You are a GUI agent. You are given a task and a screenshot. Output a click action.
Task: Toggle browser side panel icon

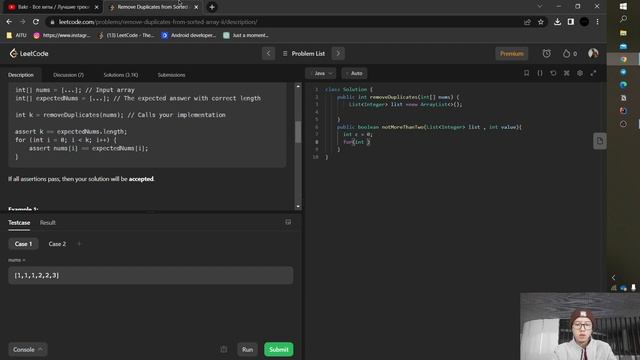pos(571,22)
